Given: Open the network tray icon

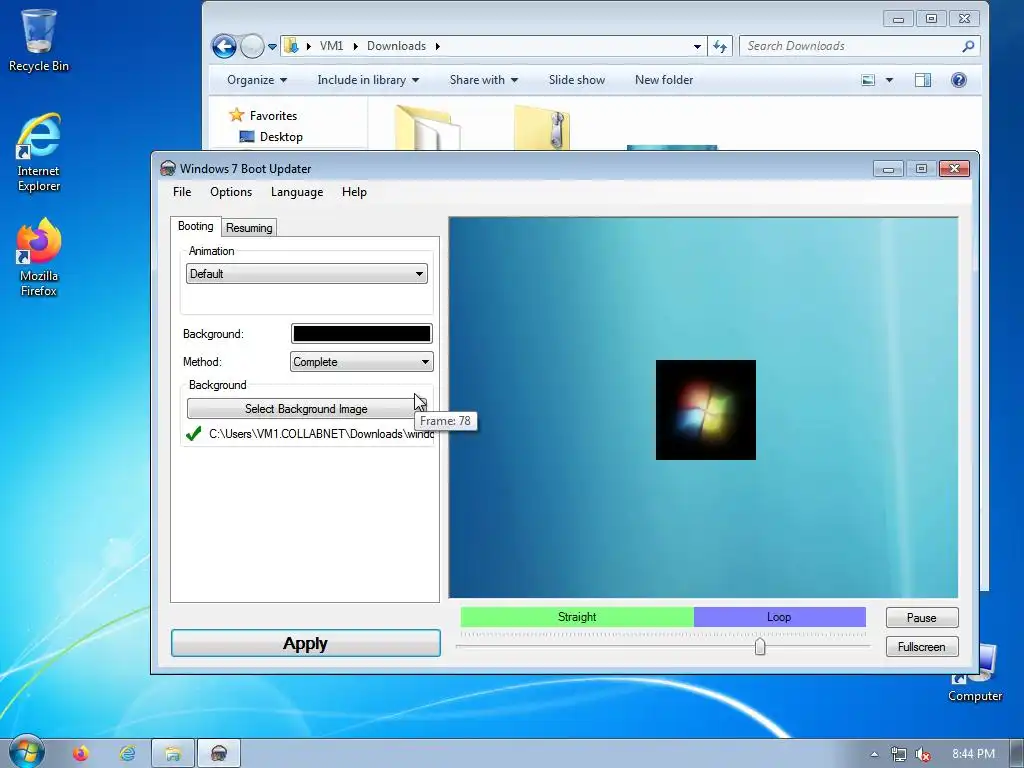Looking at the screenshot, I should (x=899, y=754).
